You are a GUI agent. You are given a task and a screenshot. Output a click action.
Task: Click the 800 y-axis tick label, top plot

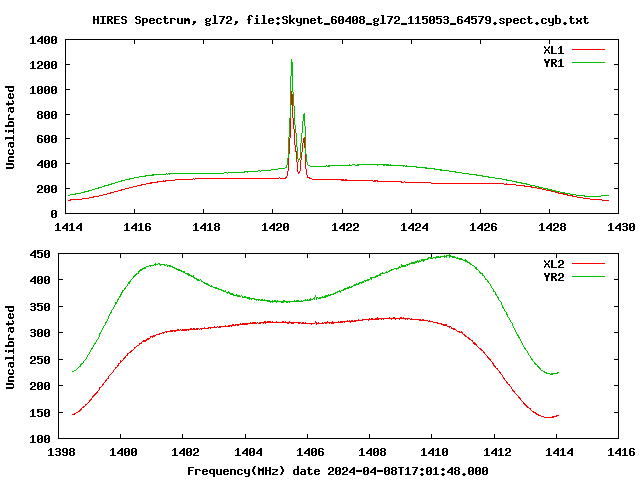(x=47, y=115)
